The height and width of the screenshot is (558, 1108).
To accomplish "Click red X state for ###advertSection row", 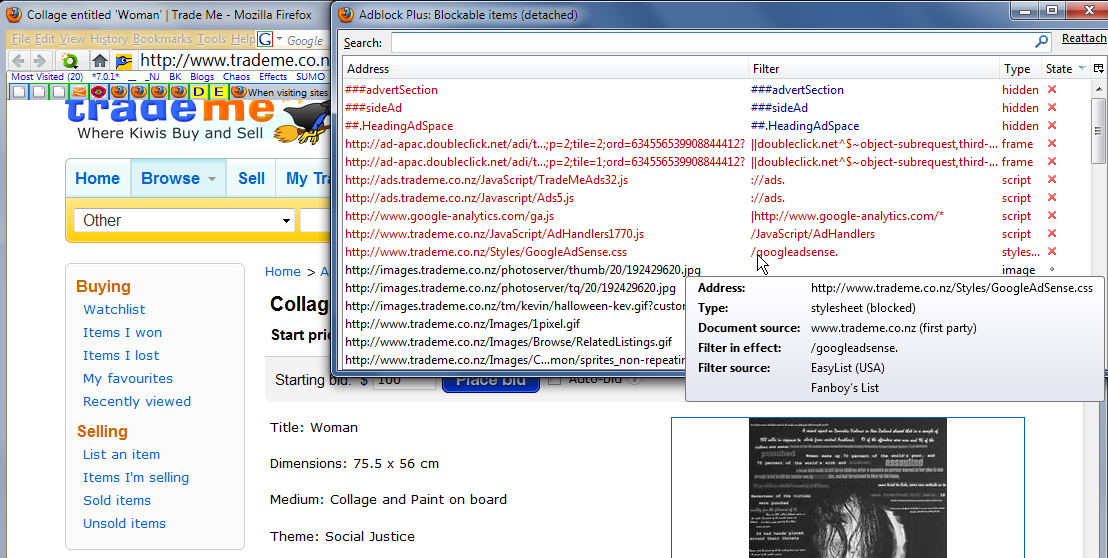I will [1052, 90].
